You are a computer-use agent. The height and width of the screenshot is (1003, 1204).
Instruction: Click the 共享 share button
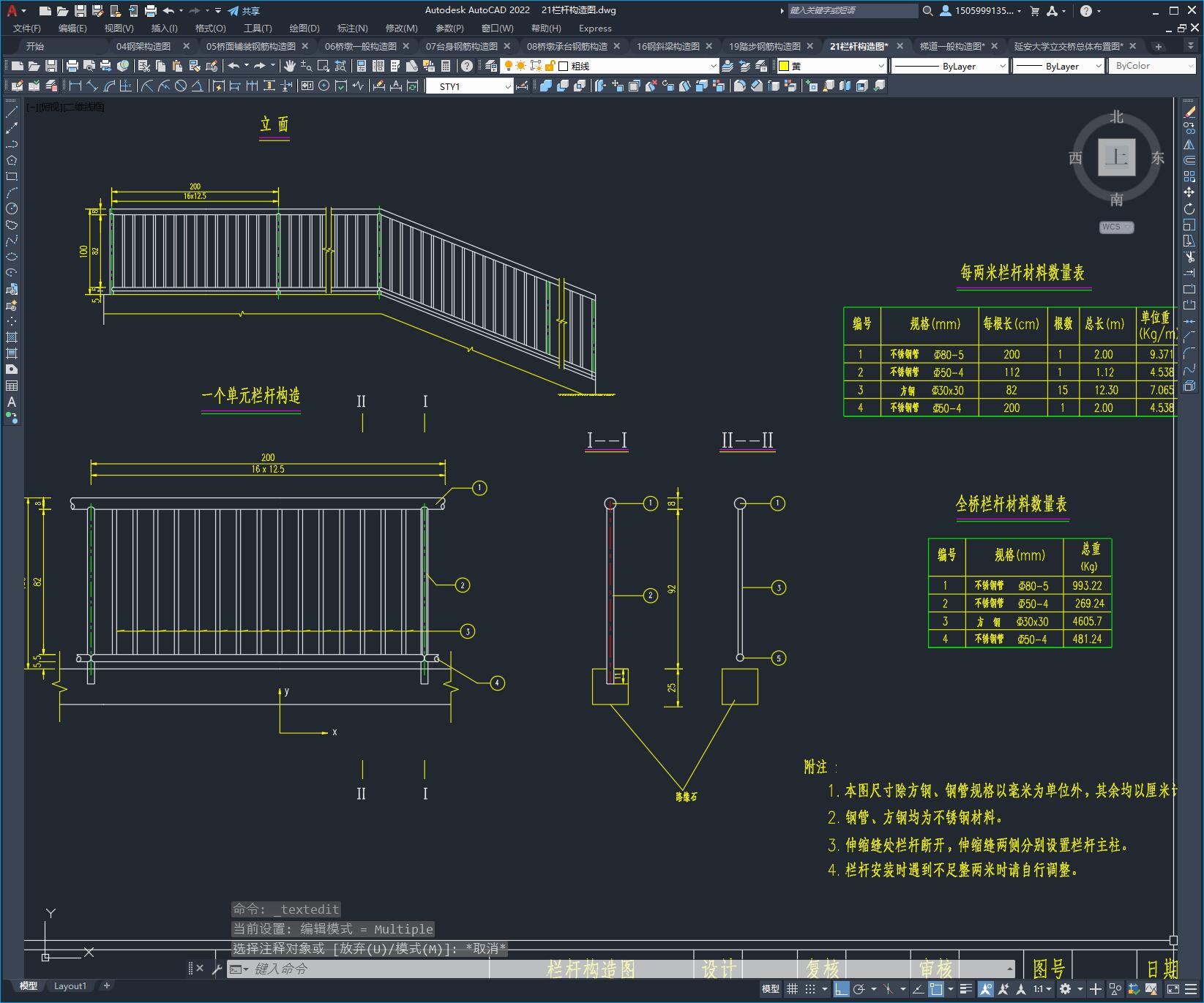[x=244, y=11]
